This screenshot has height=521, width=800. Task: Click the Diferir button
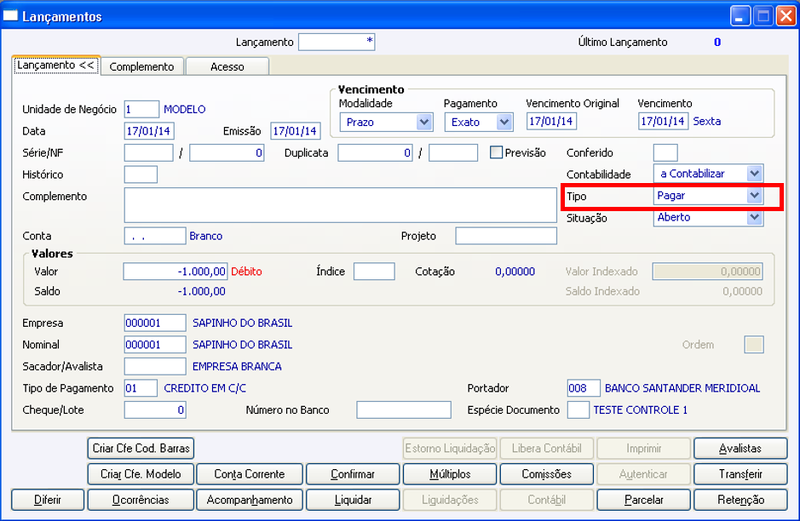[x=47, y=500]
